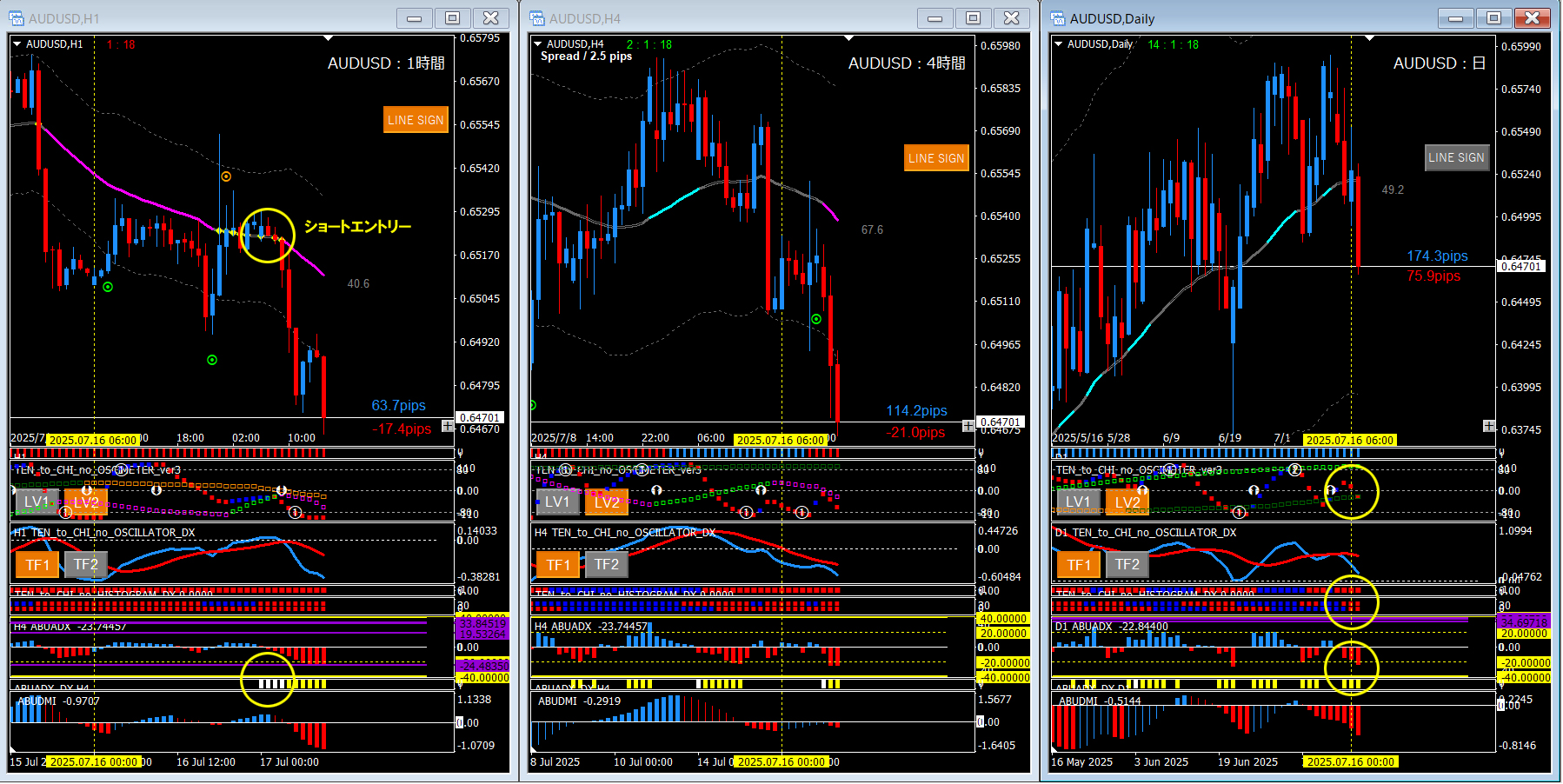Image resolution: width=1563 pixels, height=784 pixels.
Task: Toggle TF1 on the H1 chart
Action: (37, 565)
